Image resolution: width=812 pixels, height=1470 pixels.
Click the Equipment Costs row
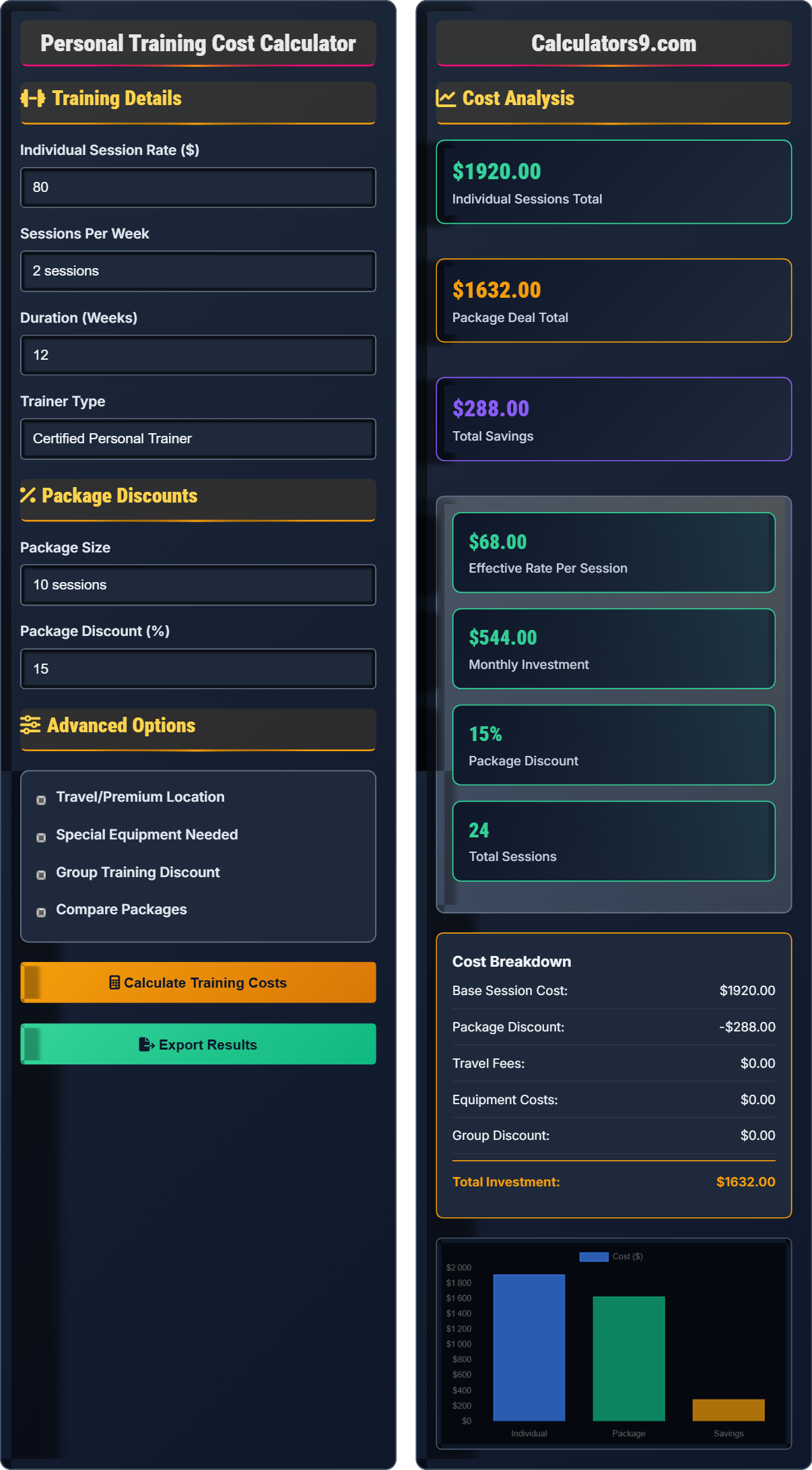click(614, 1099)
